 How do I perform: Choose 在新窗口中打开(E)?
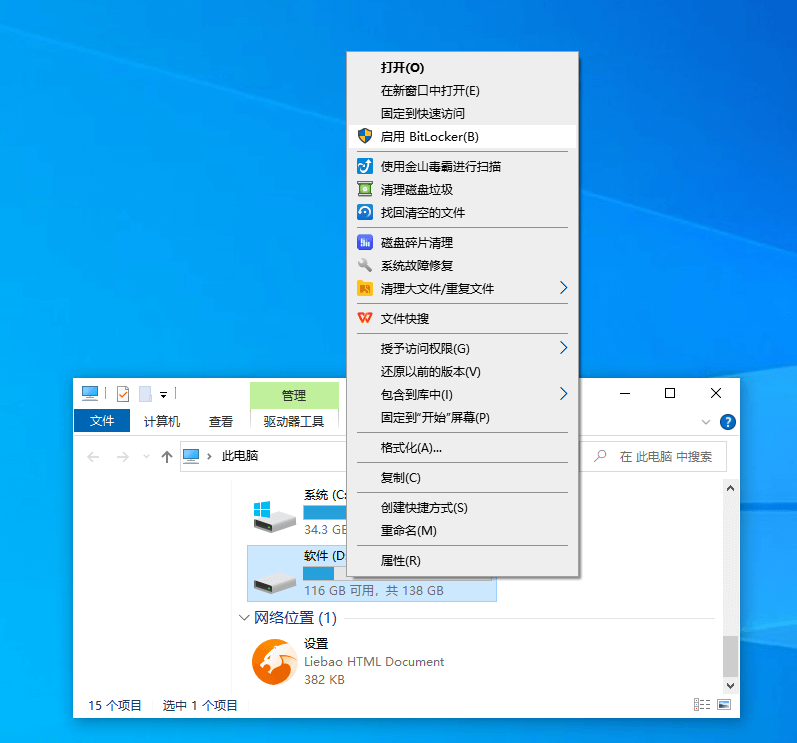pyautogui.click(x=462, y=90)
